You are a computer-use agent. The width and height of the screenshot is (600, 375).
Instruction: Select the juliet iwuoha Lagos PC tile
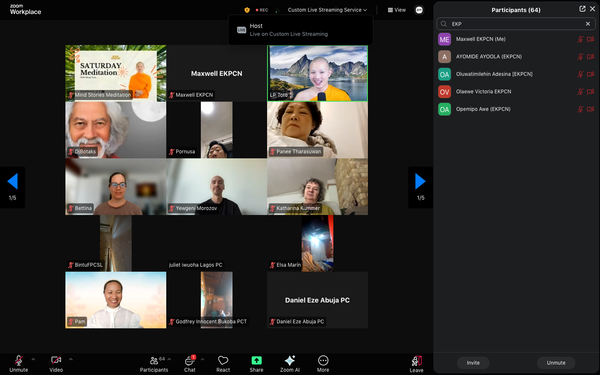click(x=217, y=243)
